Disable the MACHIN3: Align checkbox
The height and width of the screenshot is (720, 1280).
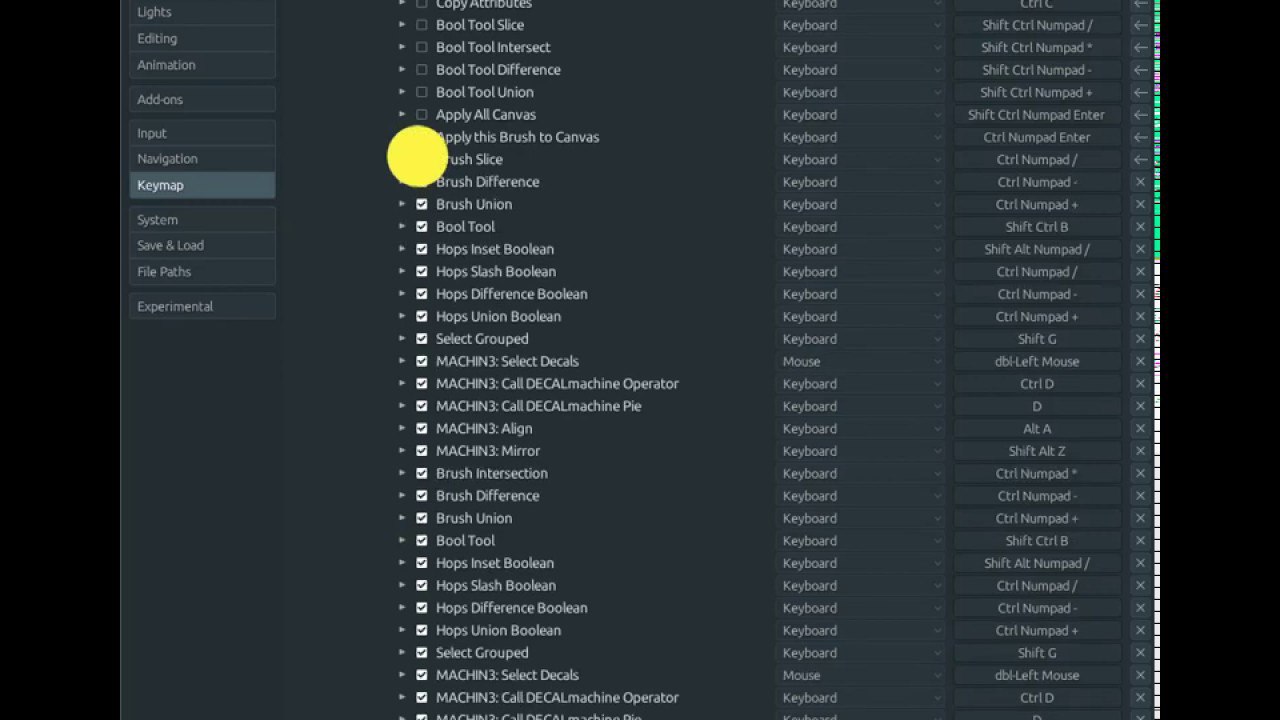421,429
